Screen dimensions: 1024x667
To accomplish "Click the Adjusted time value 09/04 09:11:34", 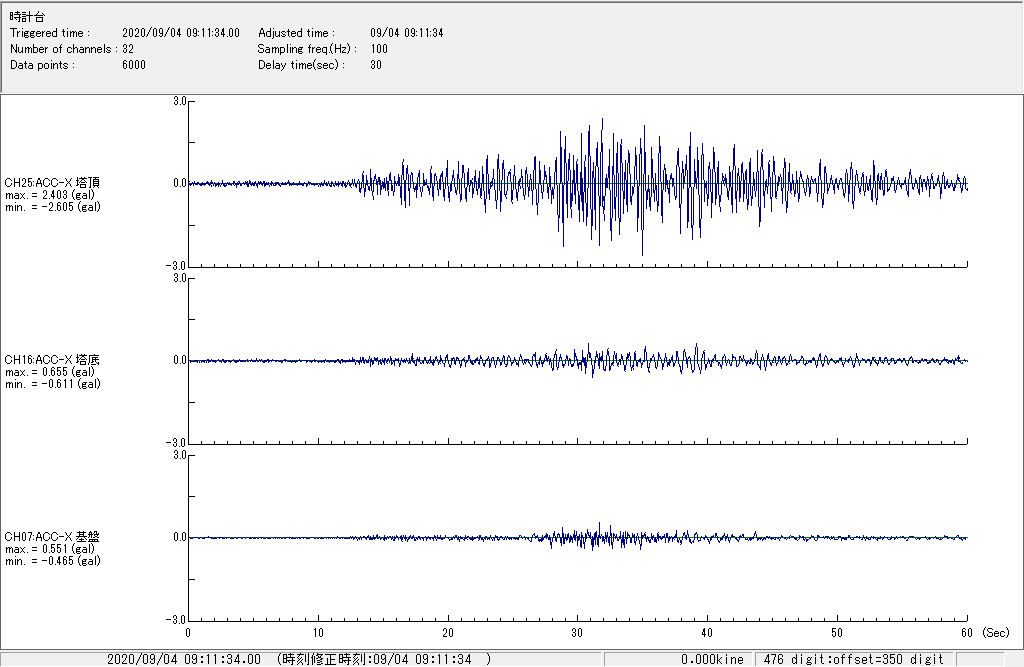I will coord(406,33).
